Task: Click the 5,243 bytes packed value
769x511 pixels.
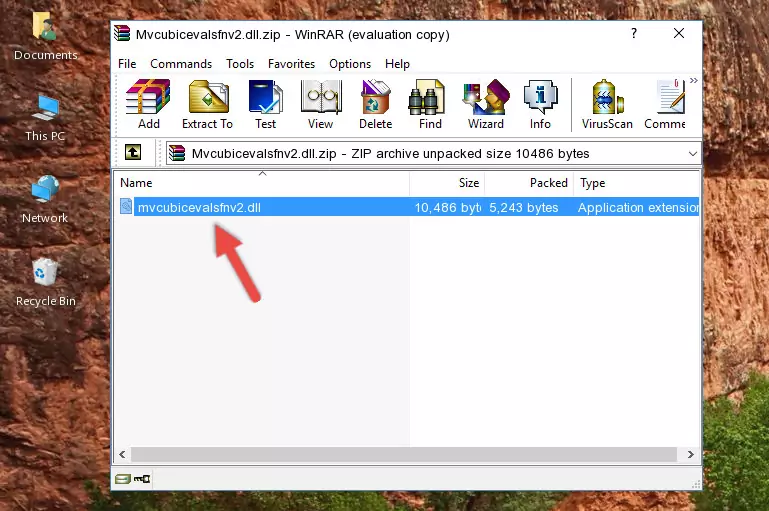Action: tap(523, 208)
